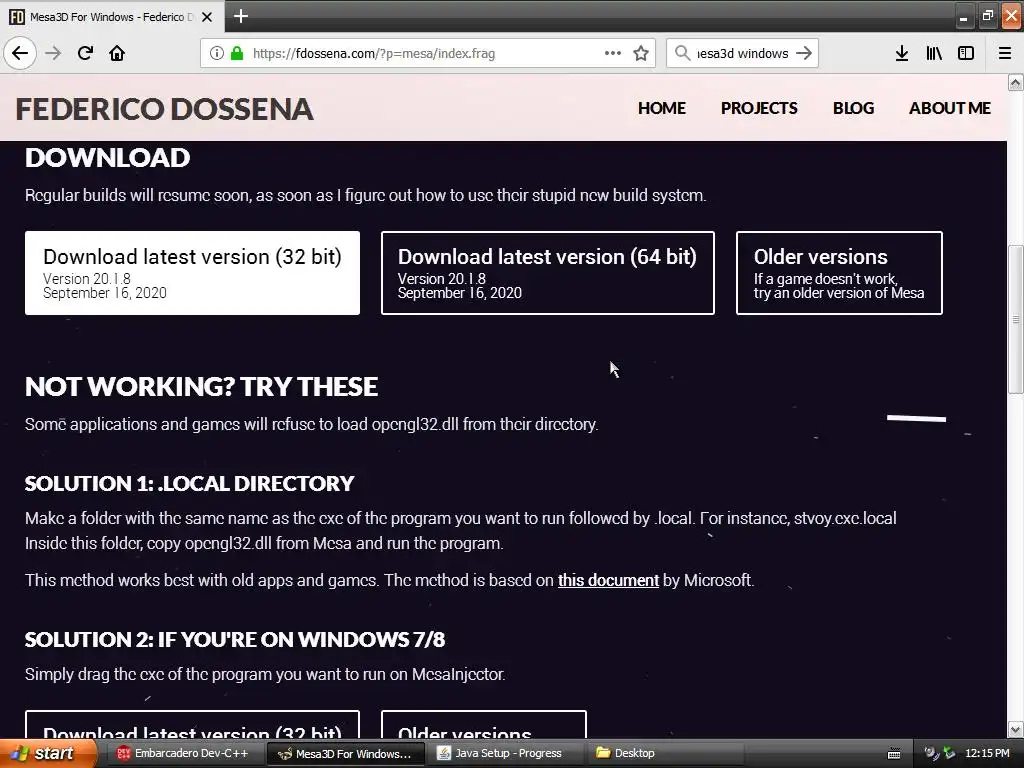
Task: Click the page scrollbar up arrow
Action: tap(1015, 82)
